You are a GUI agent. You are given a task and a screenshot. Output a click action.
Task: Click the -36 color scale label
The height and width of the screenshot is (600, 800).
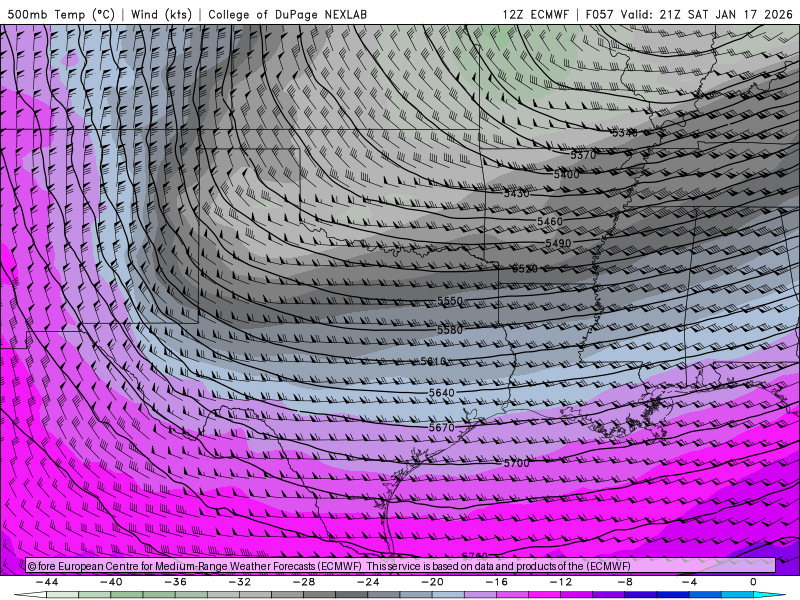175,582
